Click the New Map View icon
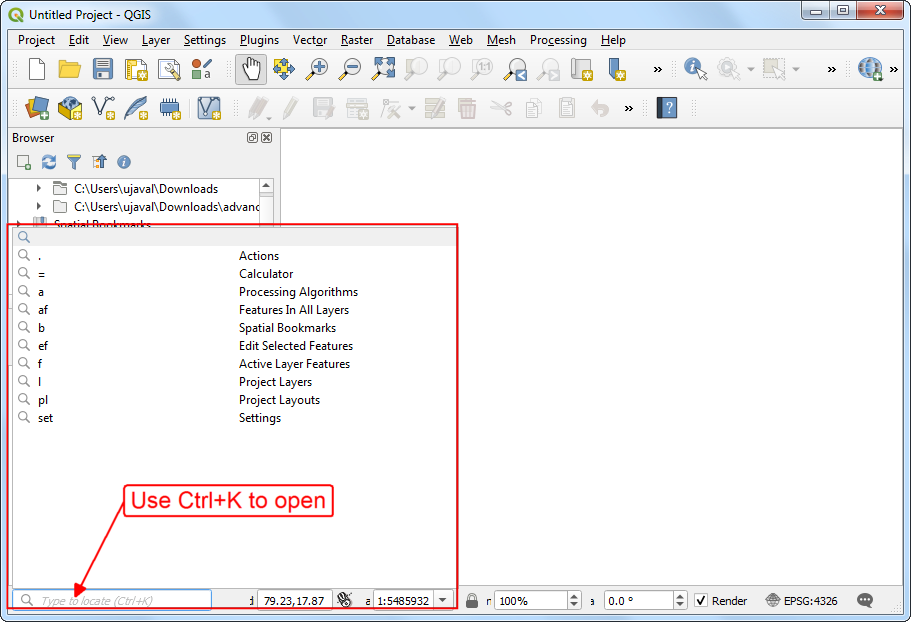 581,69
